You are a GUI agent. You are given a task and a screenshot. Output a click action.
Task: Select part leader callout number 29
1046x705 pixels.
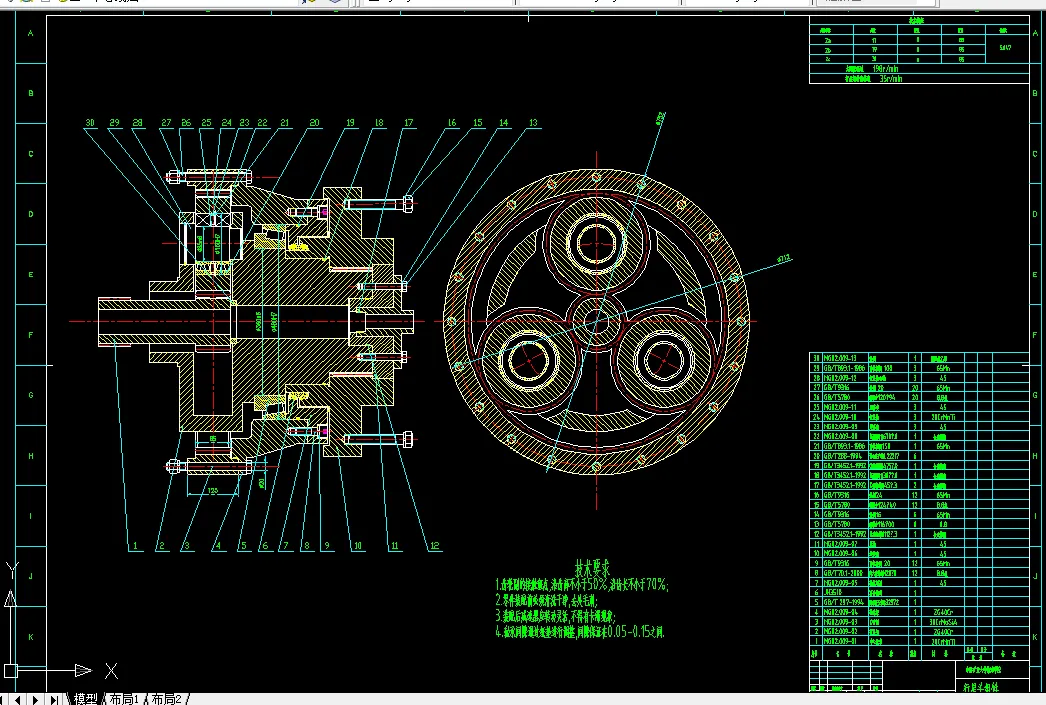click(x=115, y=123)
